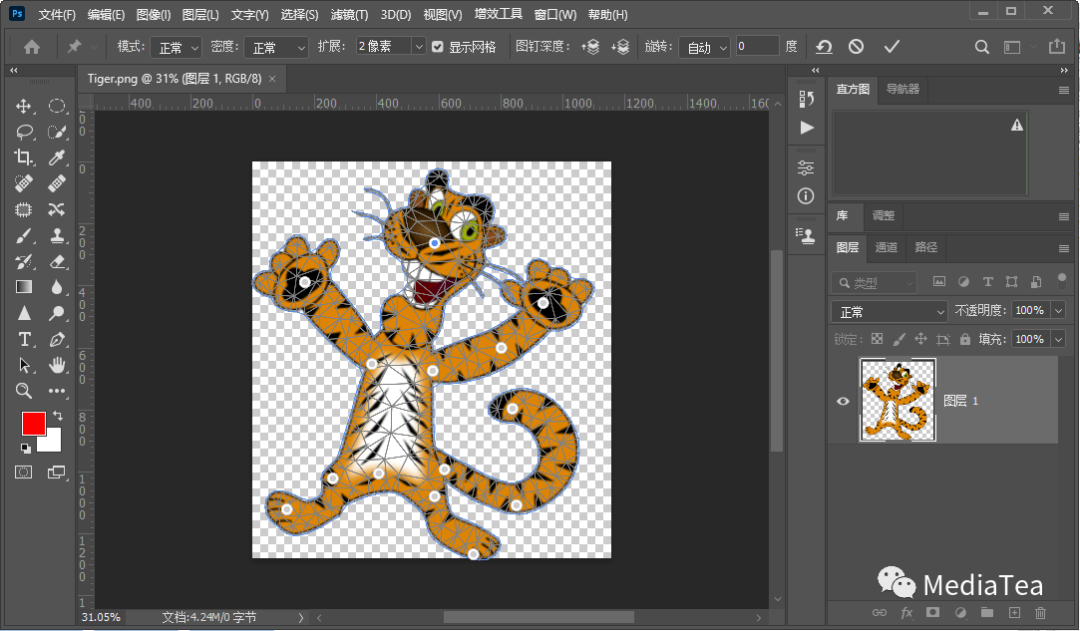Select the Gradient tool
Image resolution: width=1080 pixels, height=631 pixels.
pyautogui.click(x=23, y=287)
